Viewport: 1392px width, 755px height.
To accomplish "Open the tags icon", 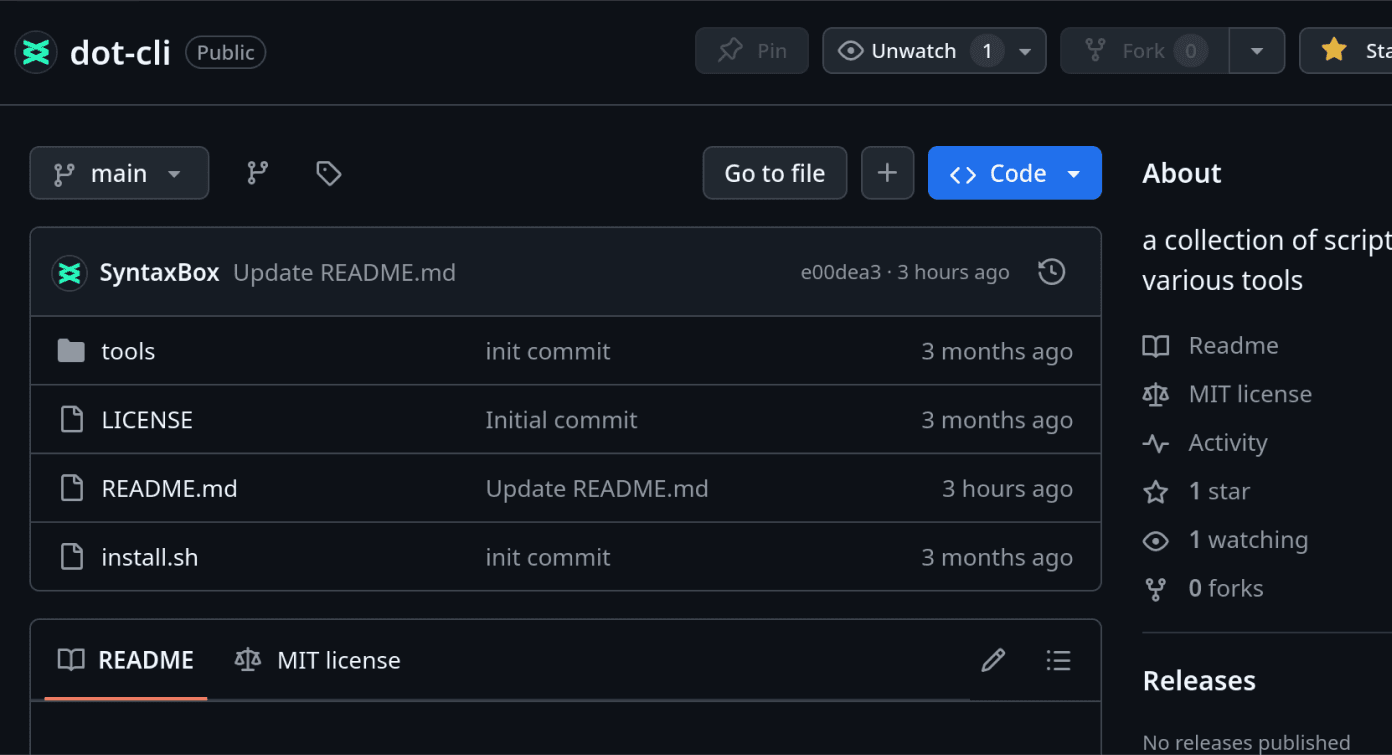I will pos(328,173).
